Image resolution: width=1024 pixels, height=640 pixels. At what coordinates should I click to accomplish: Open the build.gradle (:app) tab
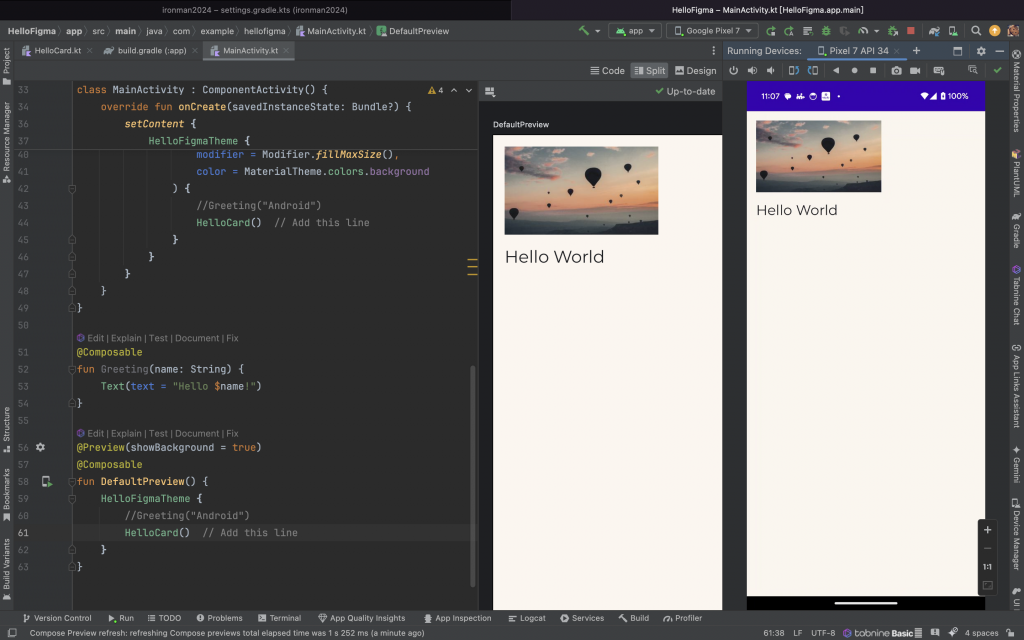pyautogui.click(x=152, y=50)
